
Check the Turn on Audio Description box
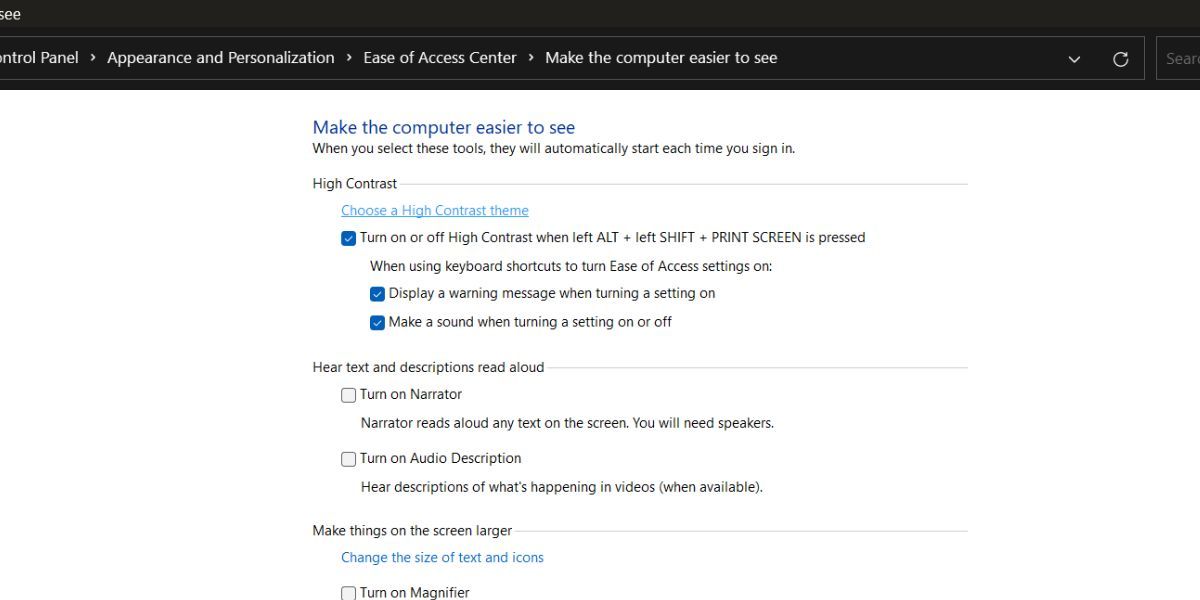[348, 459]
